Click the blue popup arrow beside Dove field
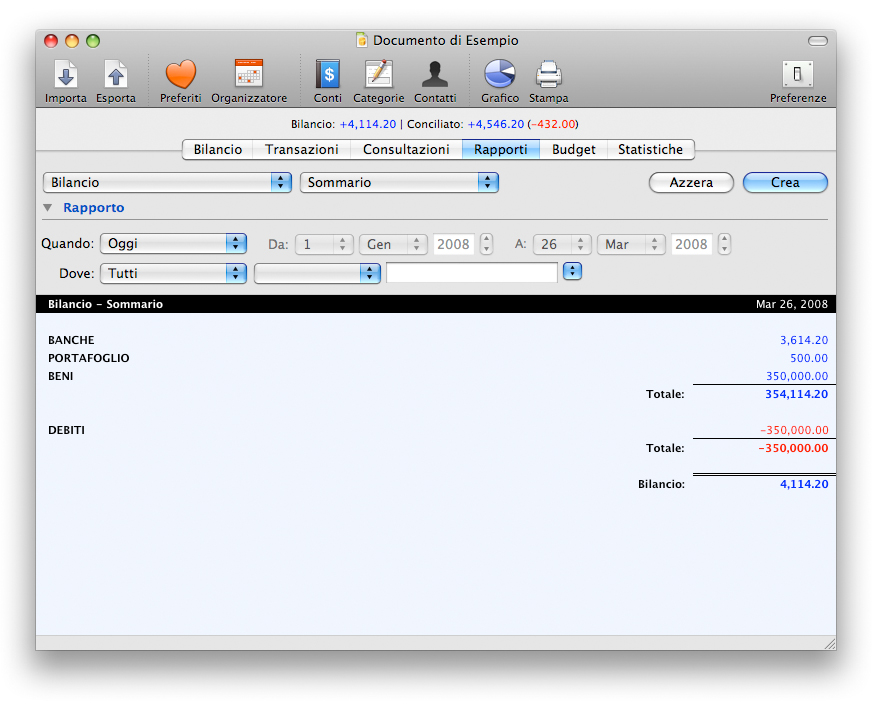This screenshot has width=872, height=711. coord(572,271)
